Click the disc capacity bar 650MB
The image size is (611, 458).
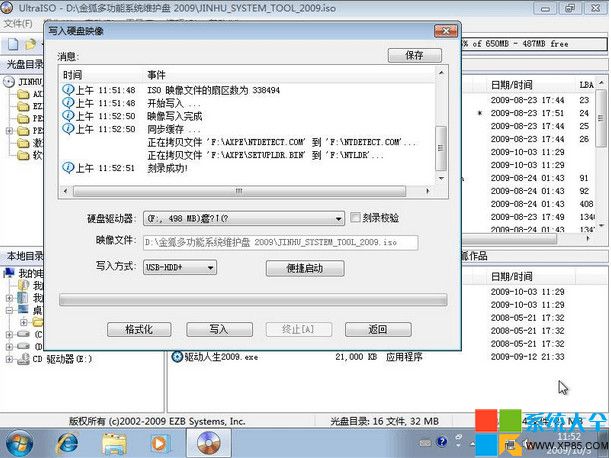533,44
